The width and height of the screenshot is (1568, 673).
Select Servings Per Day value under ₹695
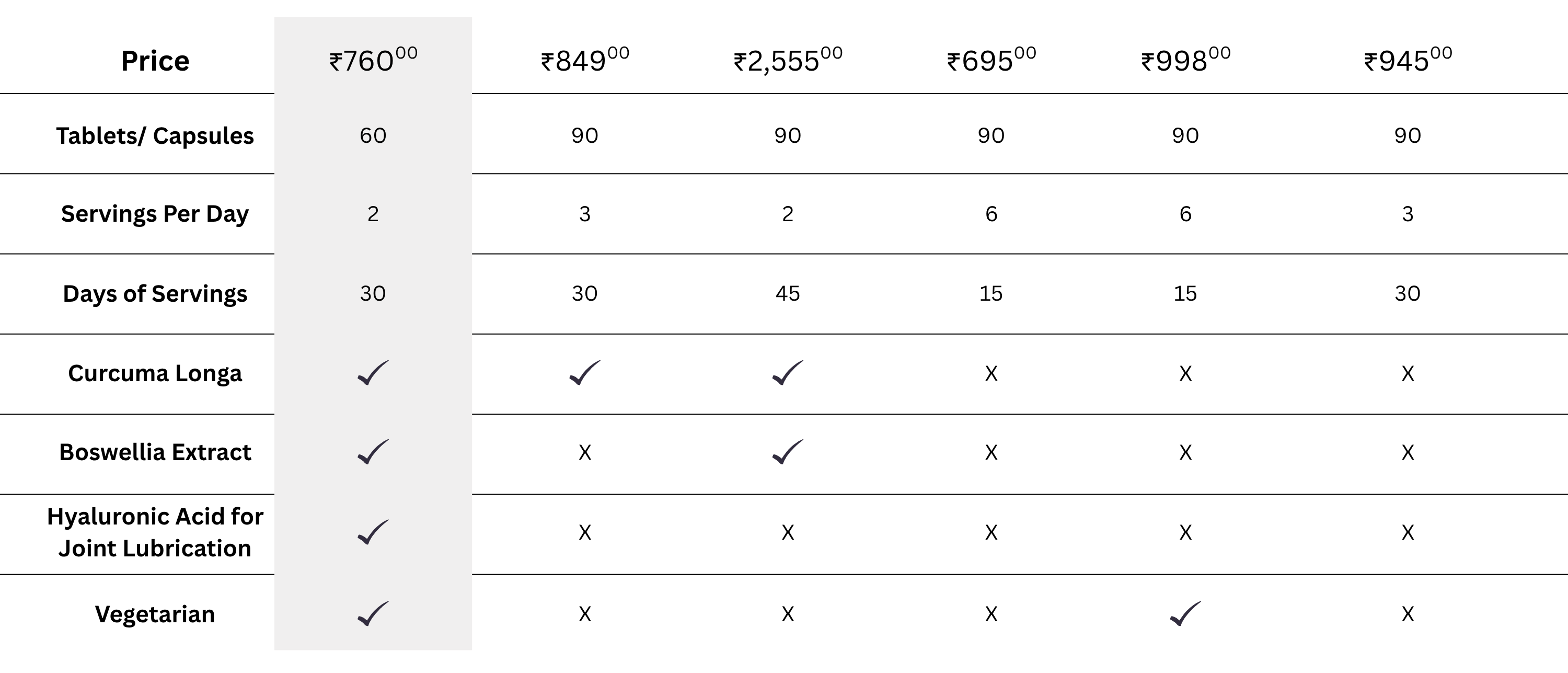click(x=991, y=214)
